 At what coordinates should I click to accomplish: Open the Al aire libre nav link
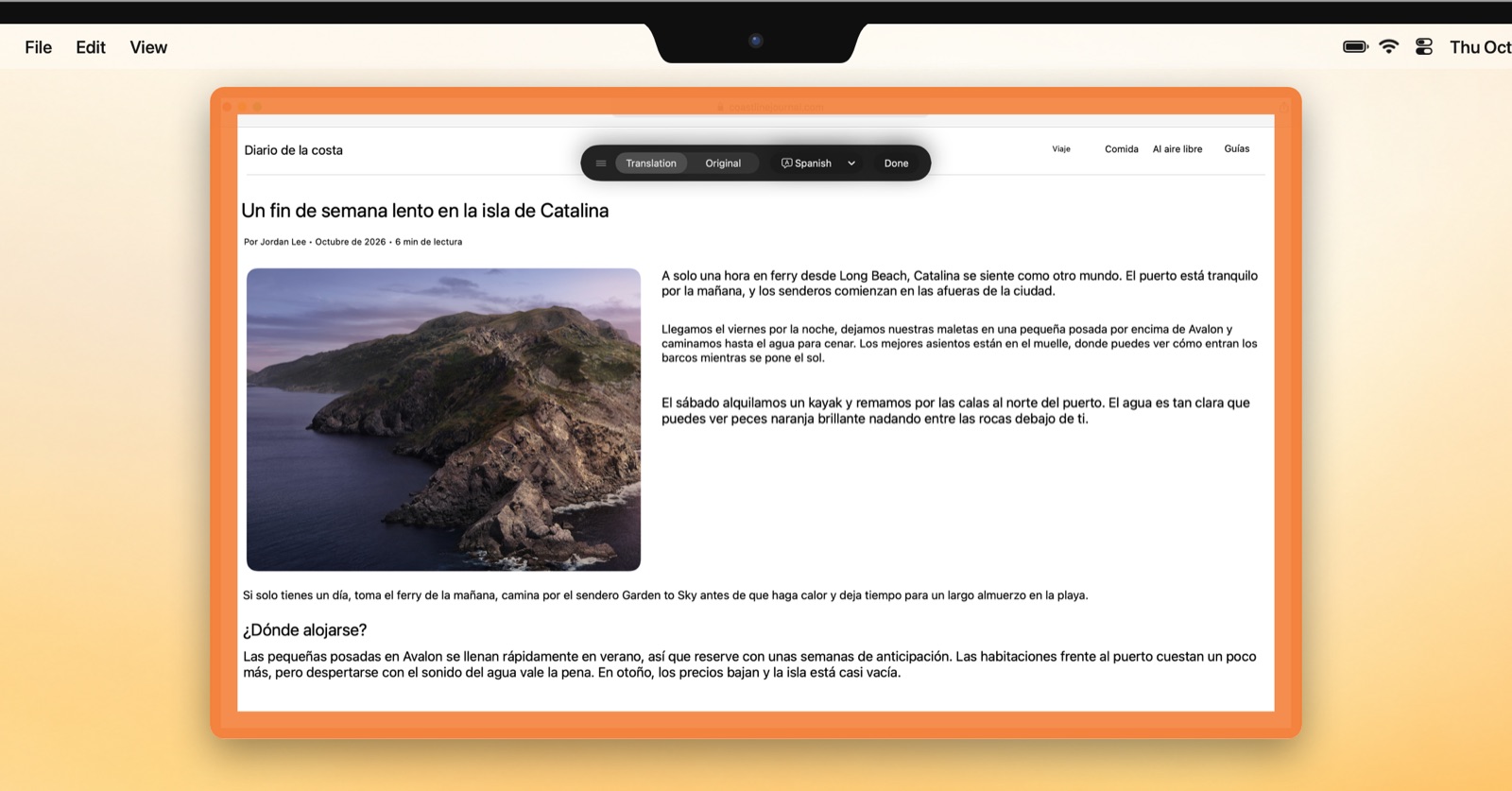coord(1177,149)
